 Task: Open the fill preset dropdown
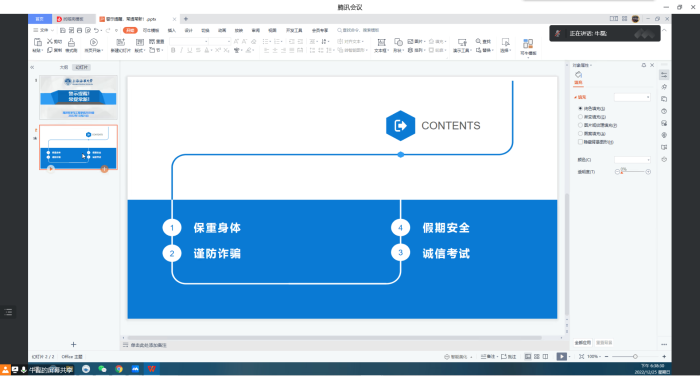[x=632, y=97]
